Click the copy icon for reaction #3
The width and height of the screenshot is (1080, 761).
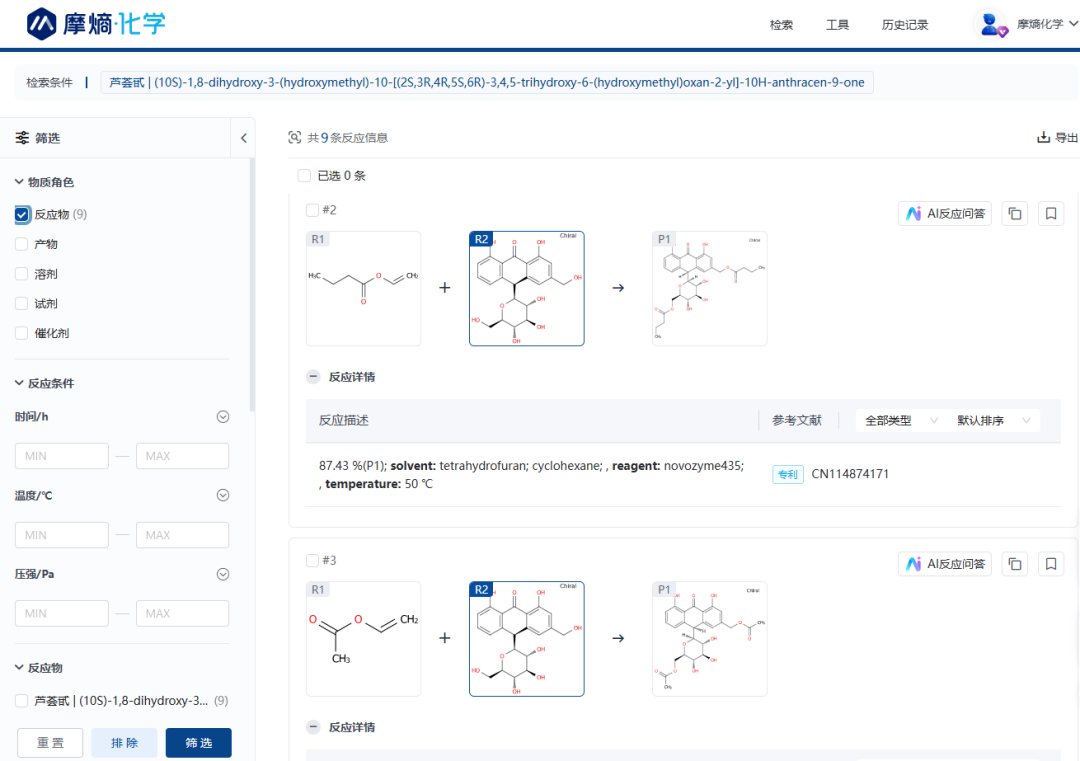1015,564
